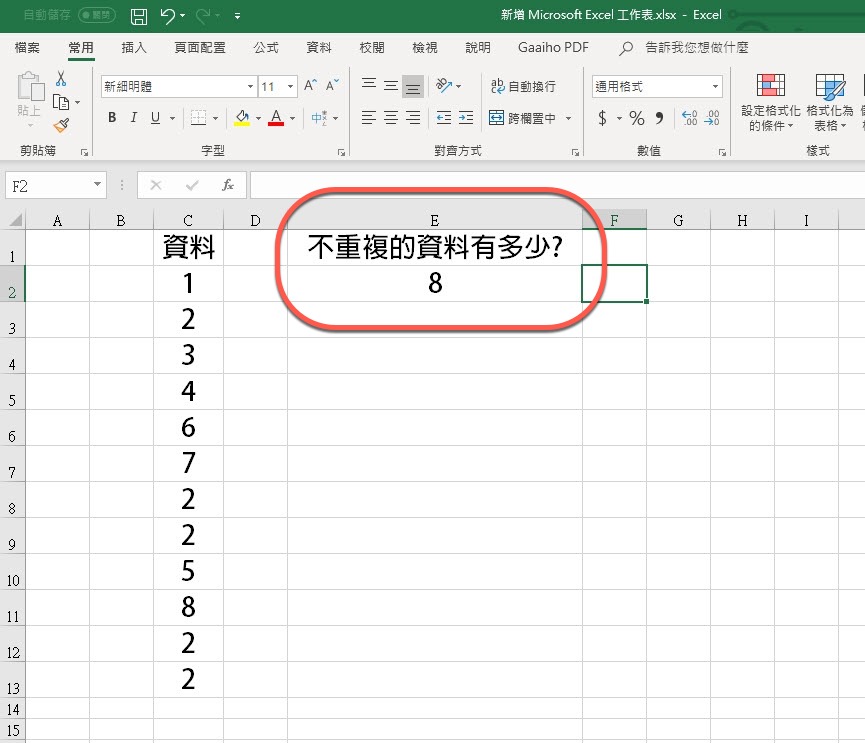Image resolution: width=865 pixels, height=743 pixels.
Task: Open the font size dropdown showing 11
Action: click(290, 87)
